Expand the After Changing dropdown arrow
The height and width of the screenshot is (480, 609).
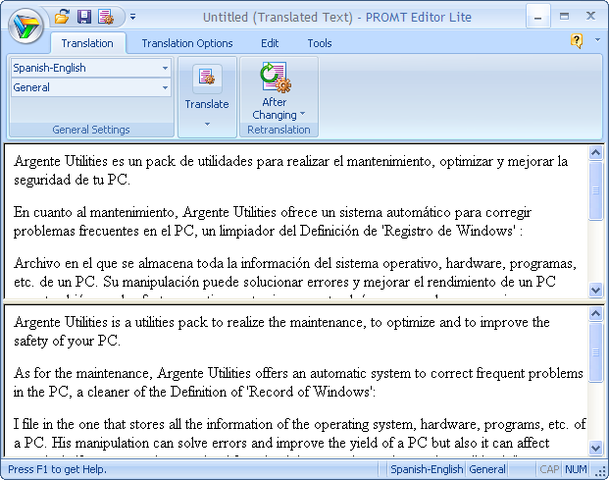coord(303,114)
